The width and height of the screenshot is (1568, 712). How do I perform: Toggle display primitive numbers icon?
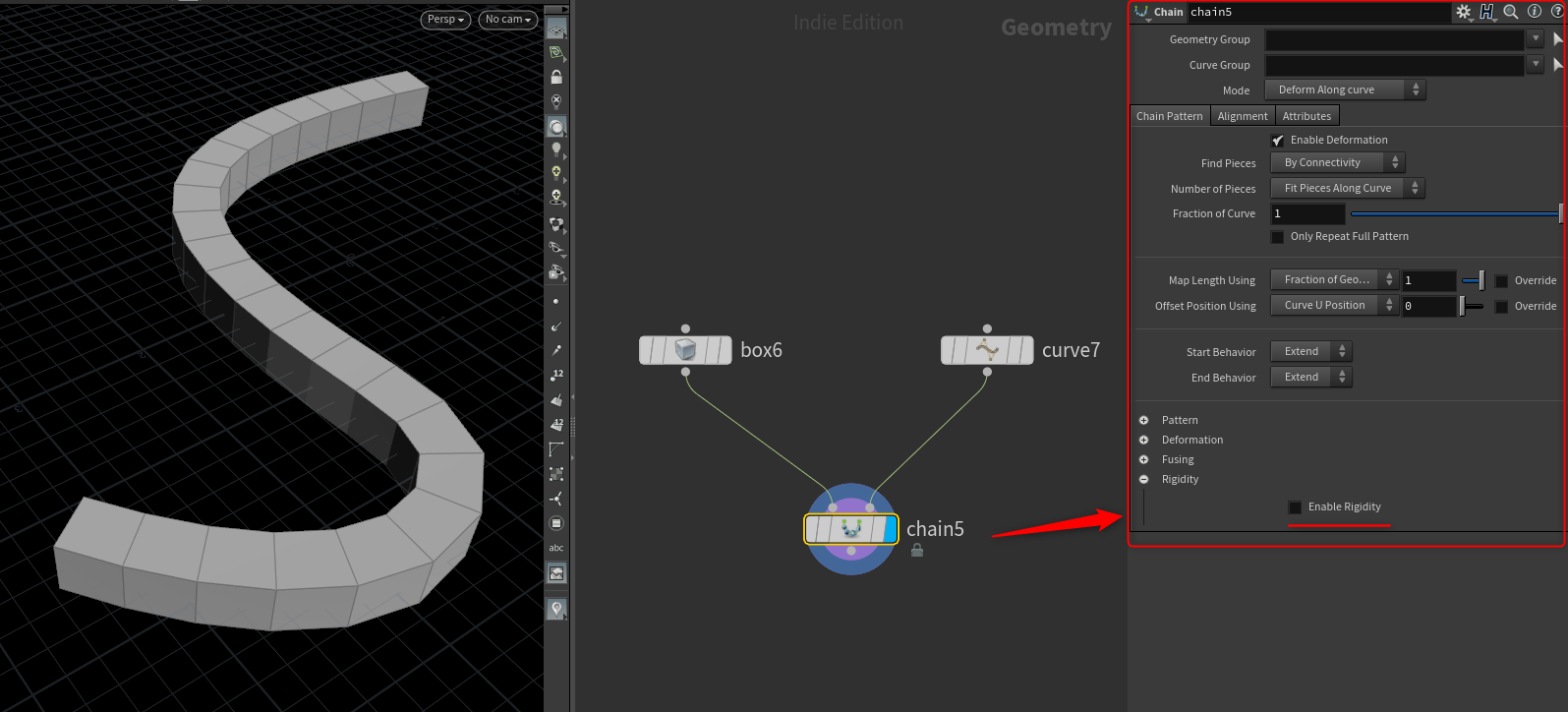(x=556, y=424)
